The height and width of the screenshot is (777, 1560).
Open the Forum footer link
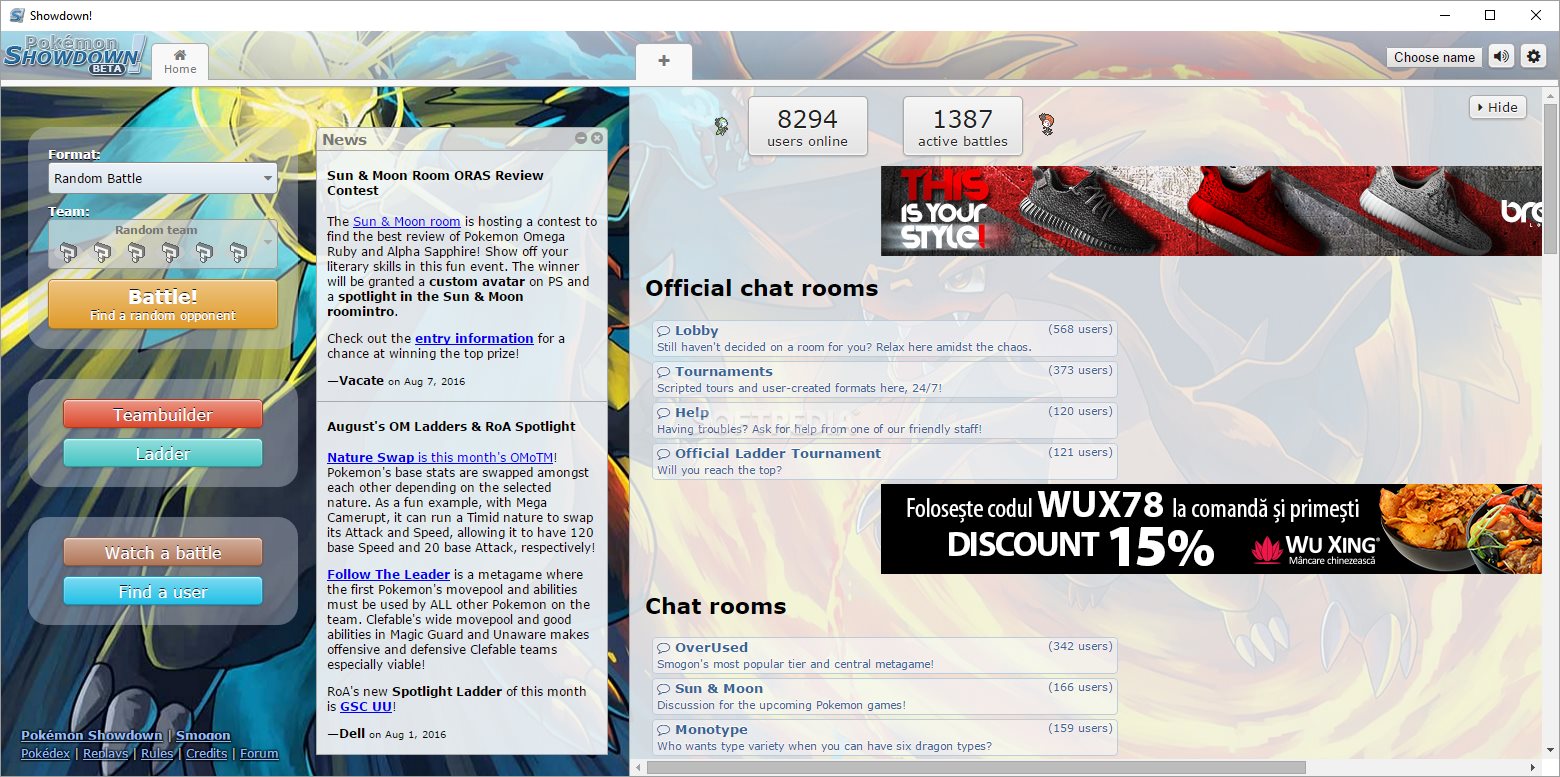pyautogui.click(x=259, y=753)
